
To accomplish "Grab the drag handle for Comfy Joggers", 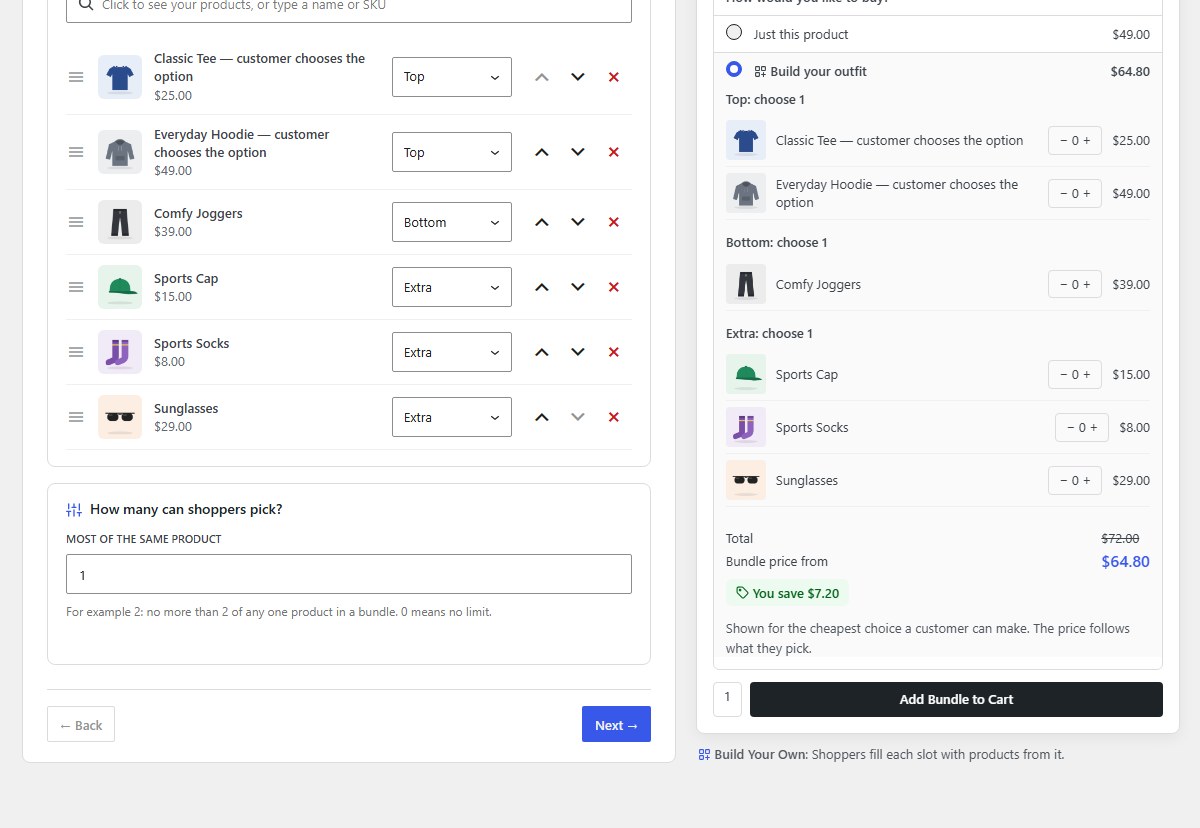I will 76,222.
